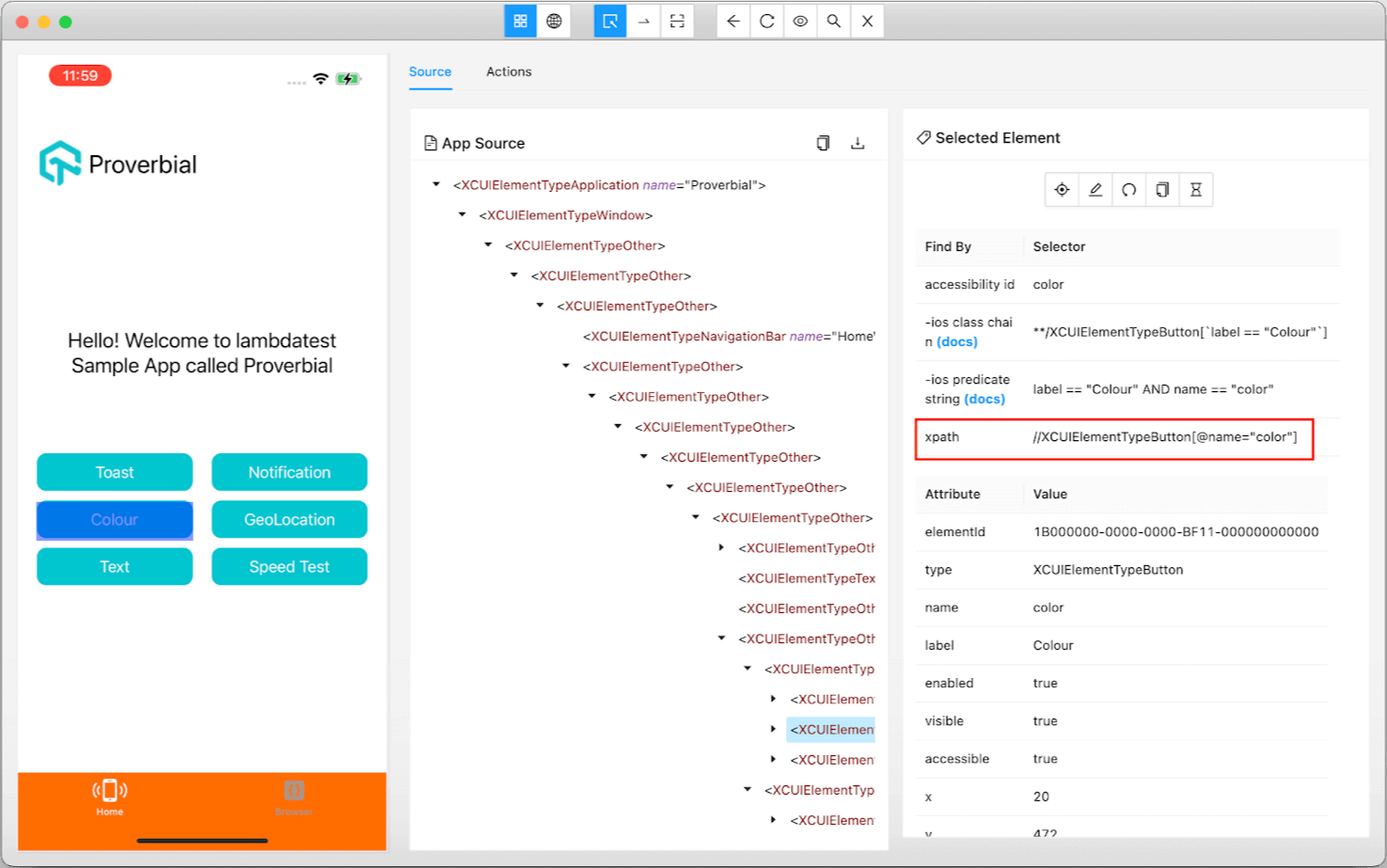Collapse the XCUIElementTypeWindow node
Image resolution: width=1387 pixels, height=868 pixels.
(461, 214)
